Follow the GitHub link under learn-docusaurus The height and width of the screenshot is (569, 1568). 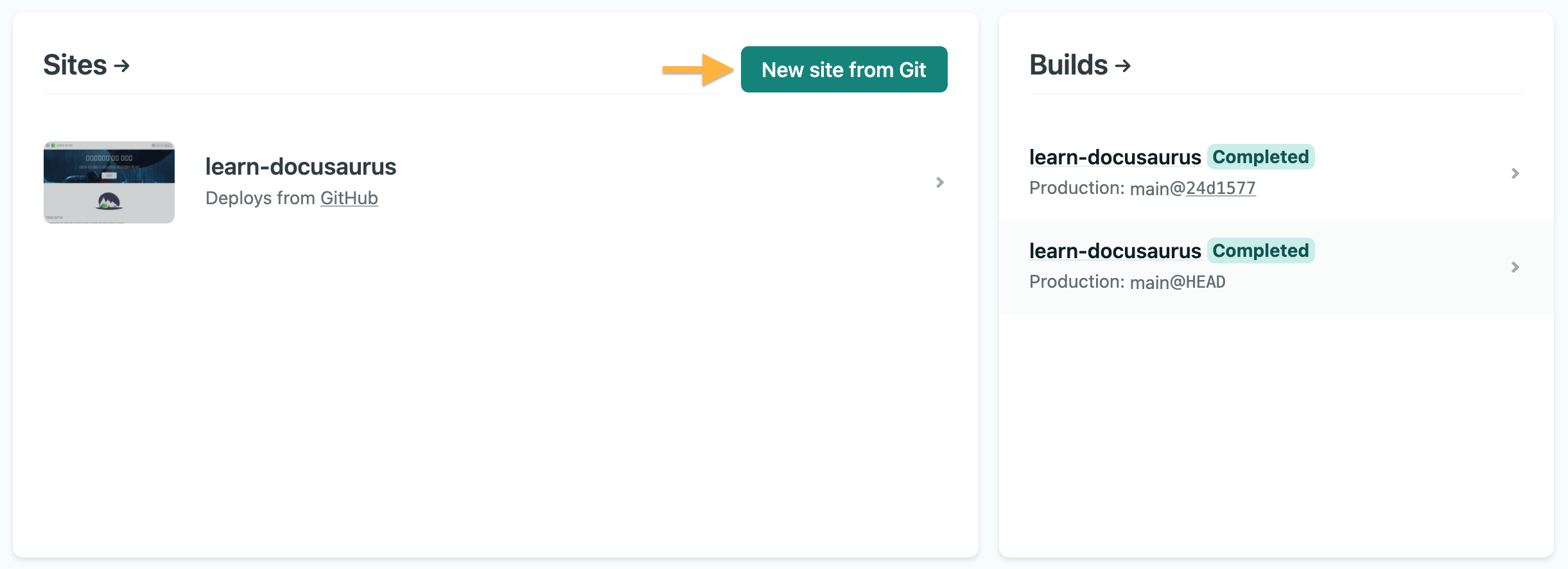[x=349, y=198]
